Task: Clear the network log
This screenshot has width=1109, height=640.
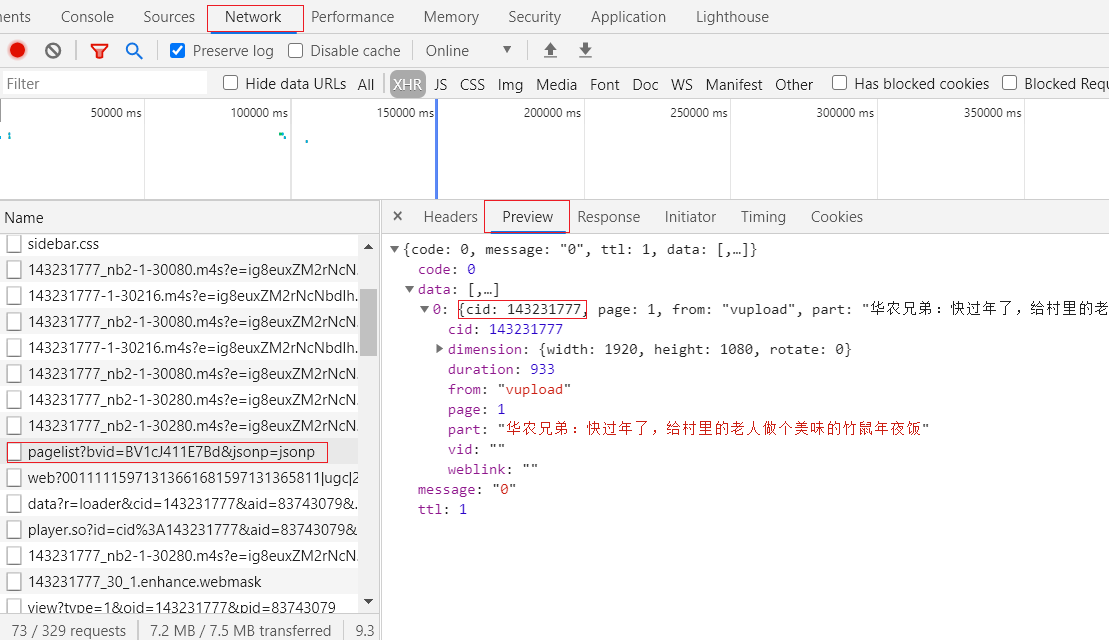Action: coord(53,50)
